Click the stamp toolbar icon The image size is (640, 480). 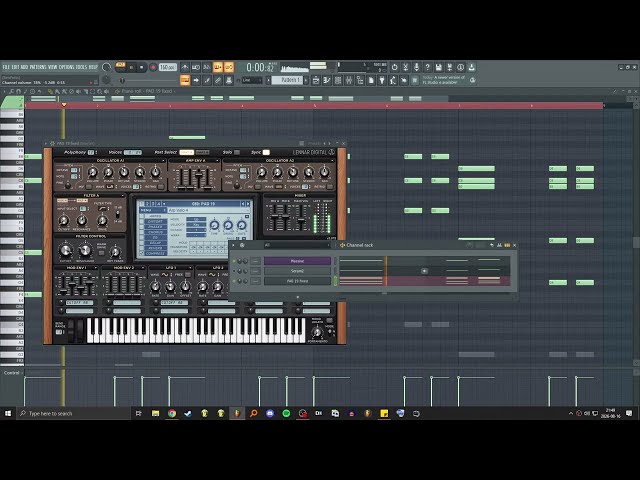pyautogui.click(x=229, y=80)
